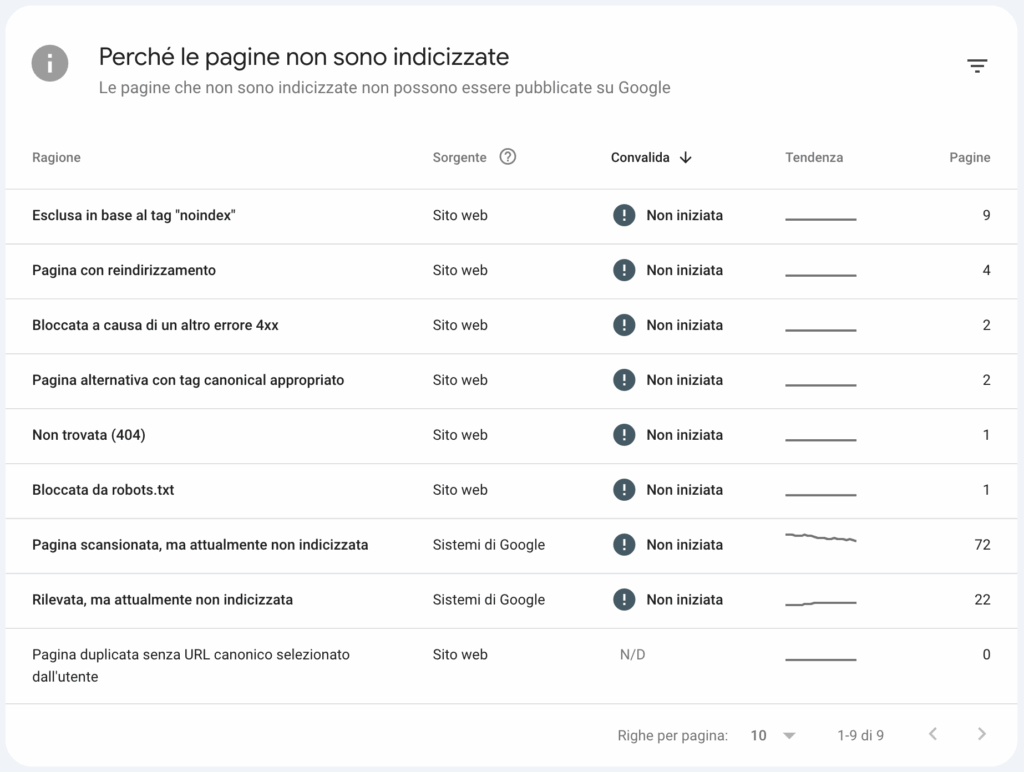This screenshot has width=1024, height=772.
Task: Select the exclamation icon for Non trovata (404)
Action: coord(624,434)
